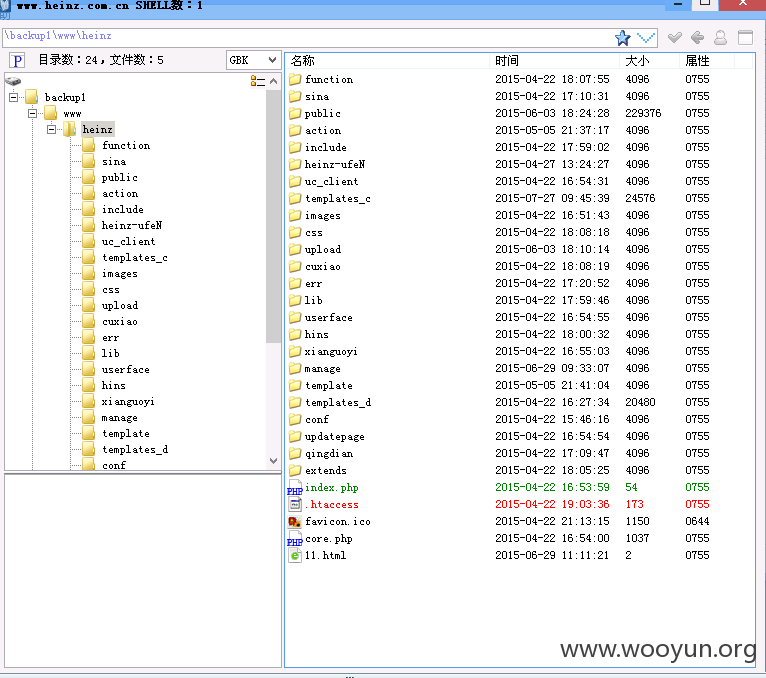The image size is (766, 678).
Task: Select err folder name in file list
Action: 314,283
